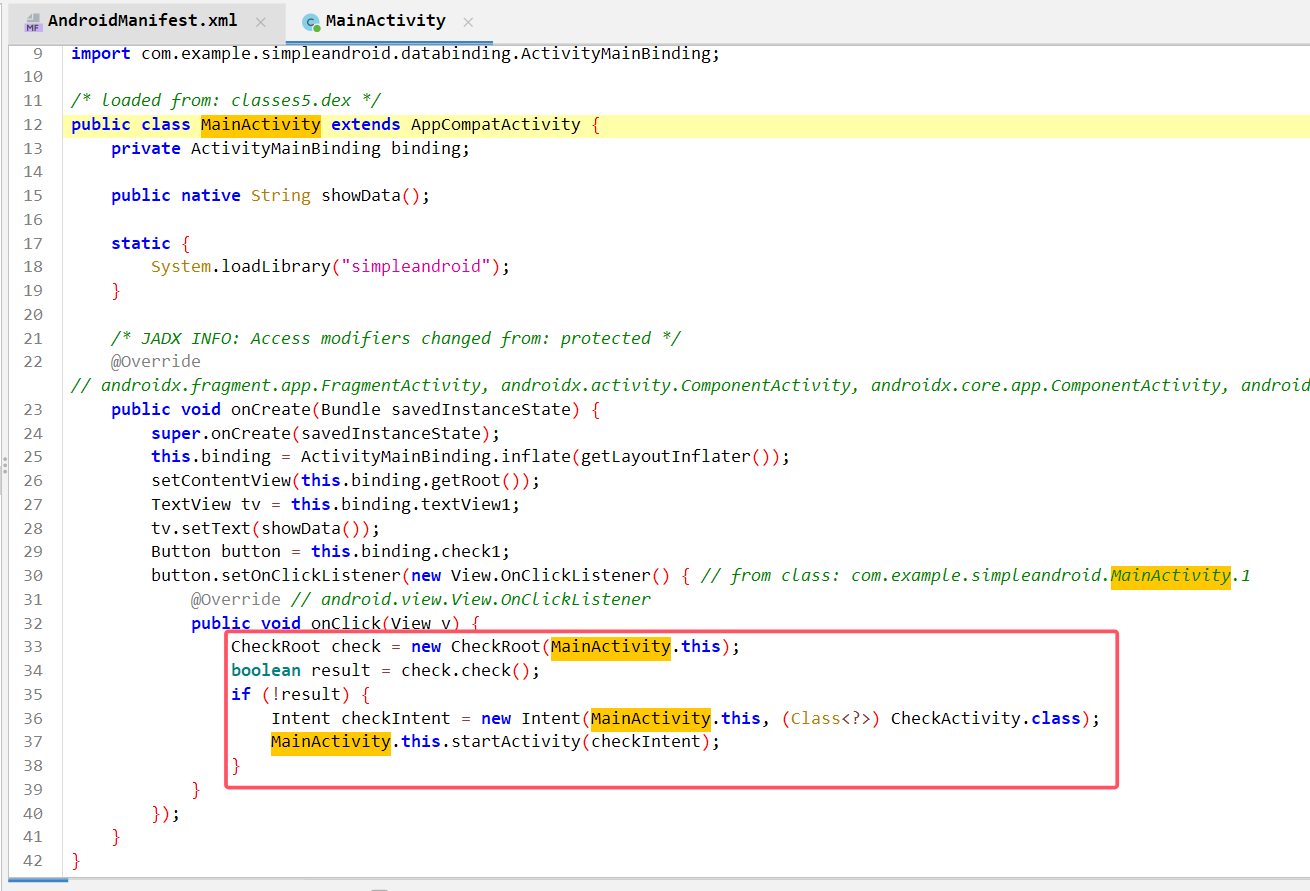Click the manifest file icon on AndroidManifest tab

33,22
